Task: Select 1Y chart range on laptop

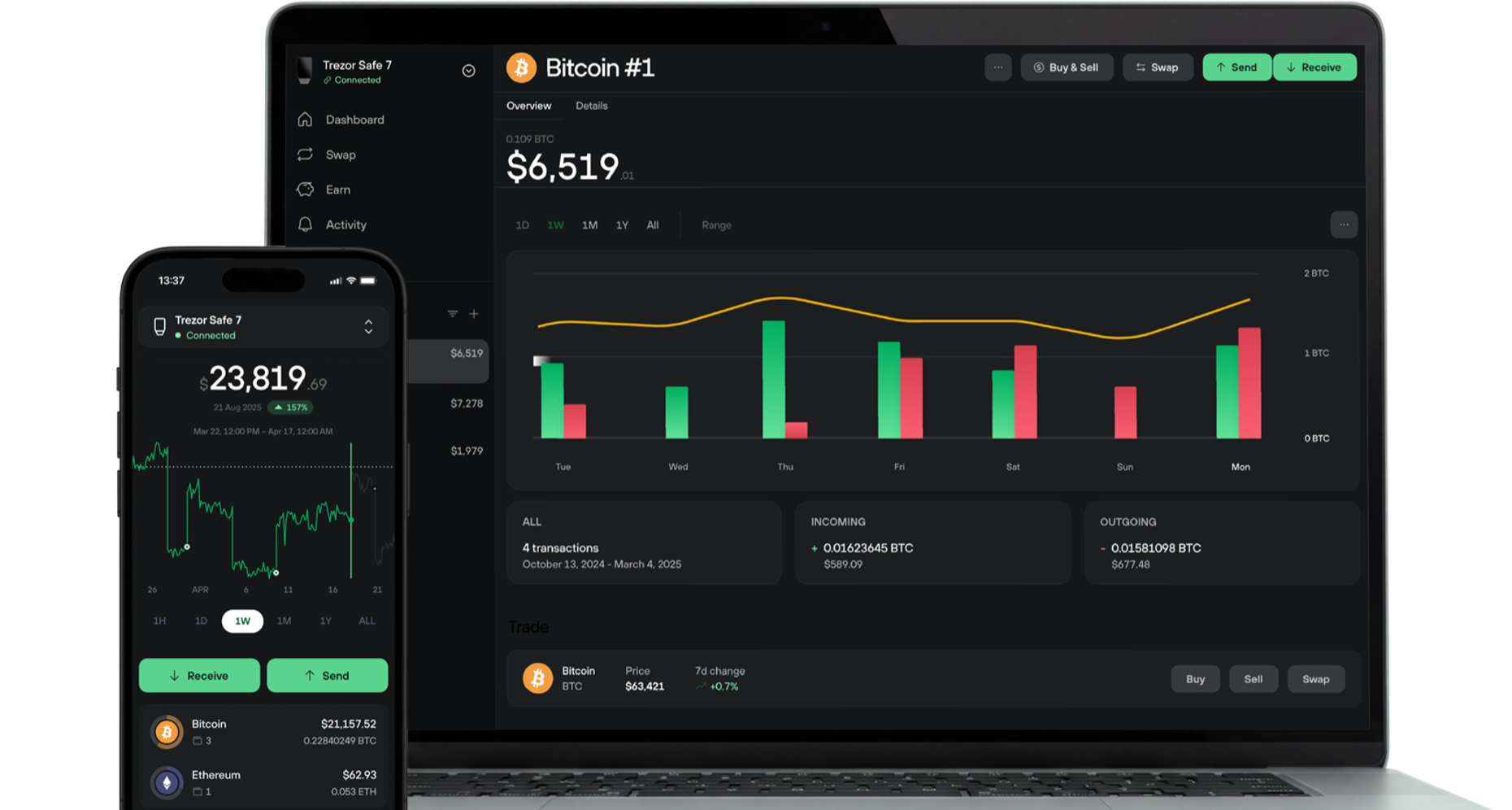Action: (622, 225)
